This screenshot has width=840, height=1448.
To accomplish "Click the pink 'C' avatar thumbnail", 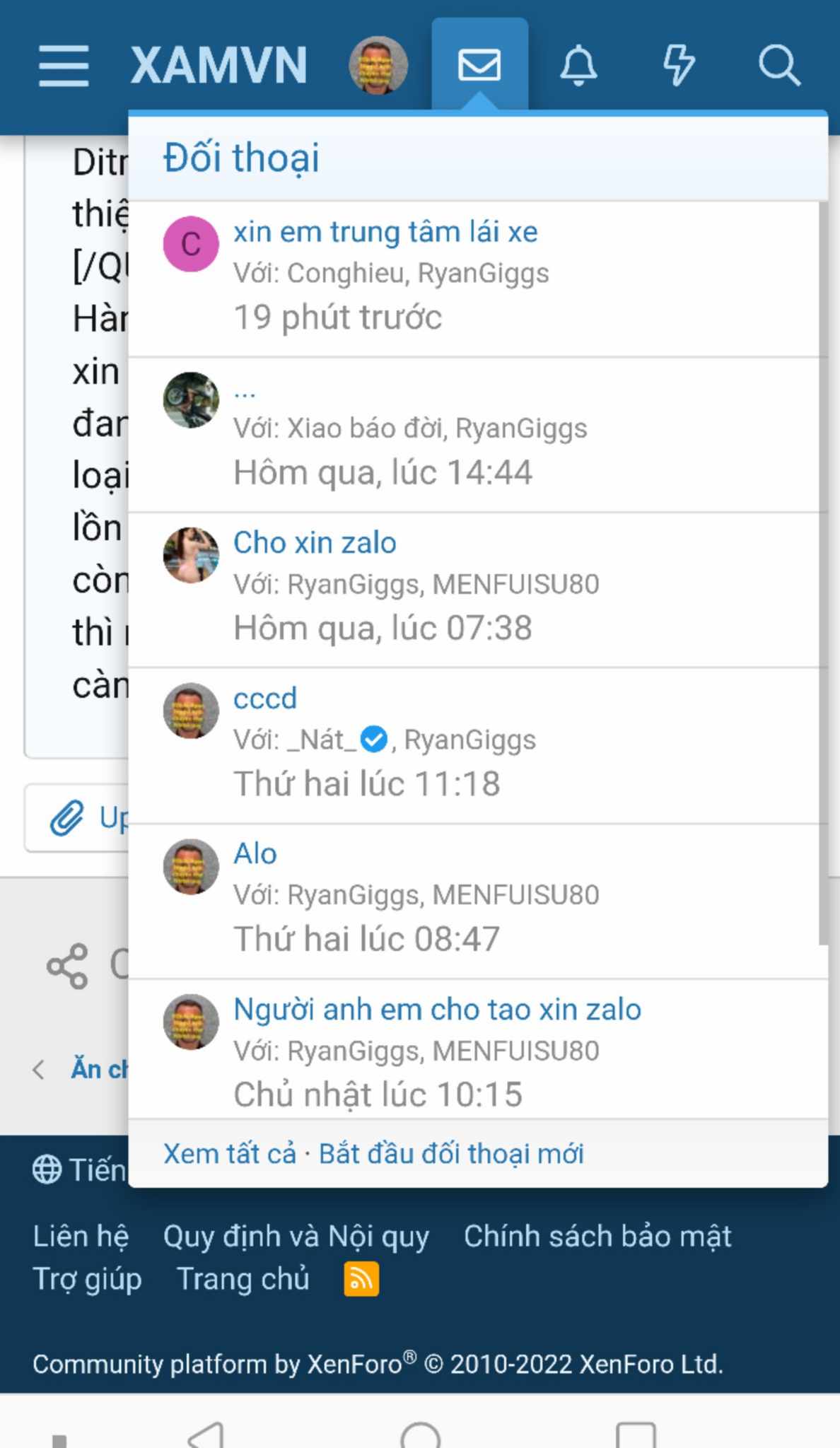I will (x=191, y=244).
